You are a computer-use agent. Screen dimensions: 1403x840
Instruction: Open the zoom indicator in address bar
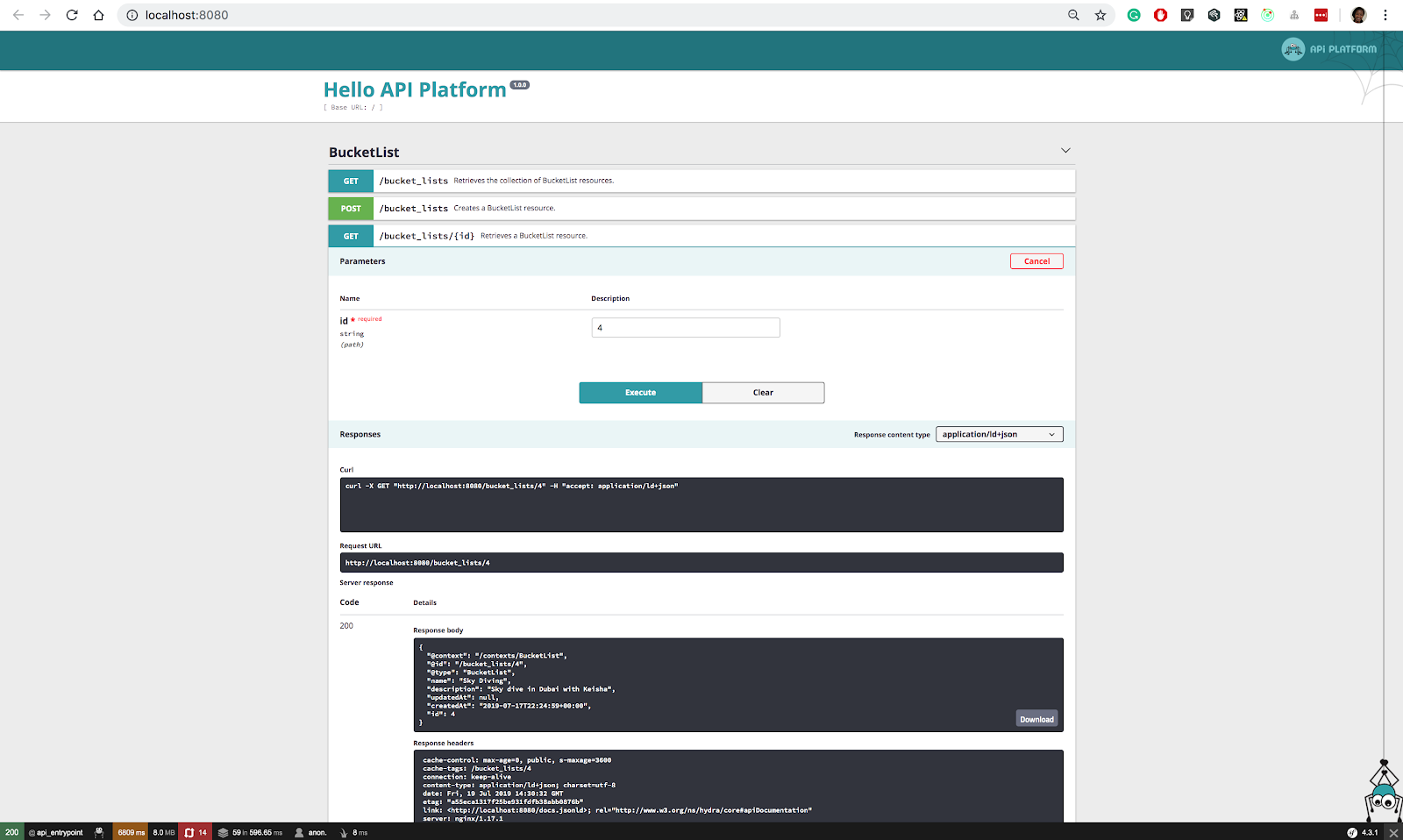pos(1073,15)
